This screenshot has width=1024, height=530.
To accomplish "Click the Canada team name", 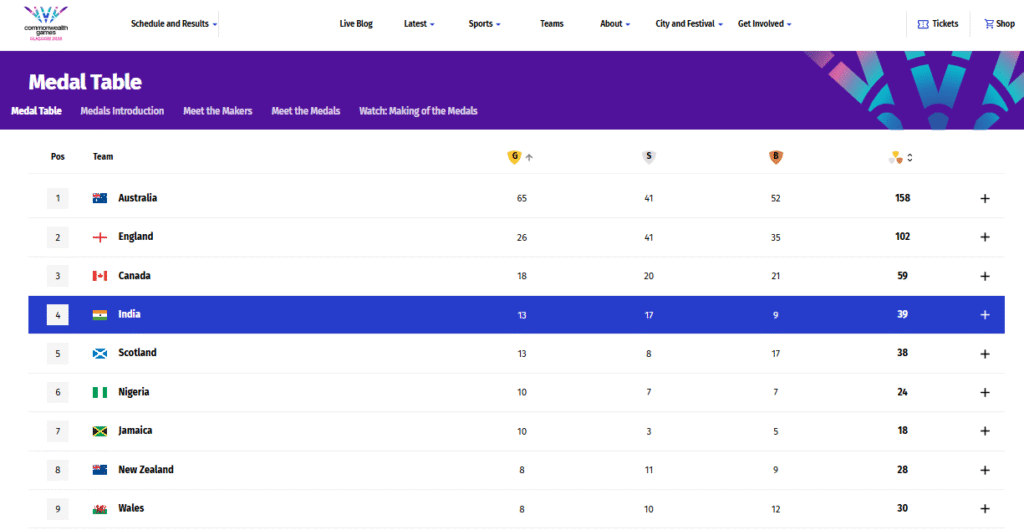I will click(134, 275).
